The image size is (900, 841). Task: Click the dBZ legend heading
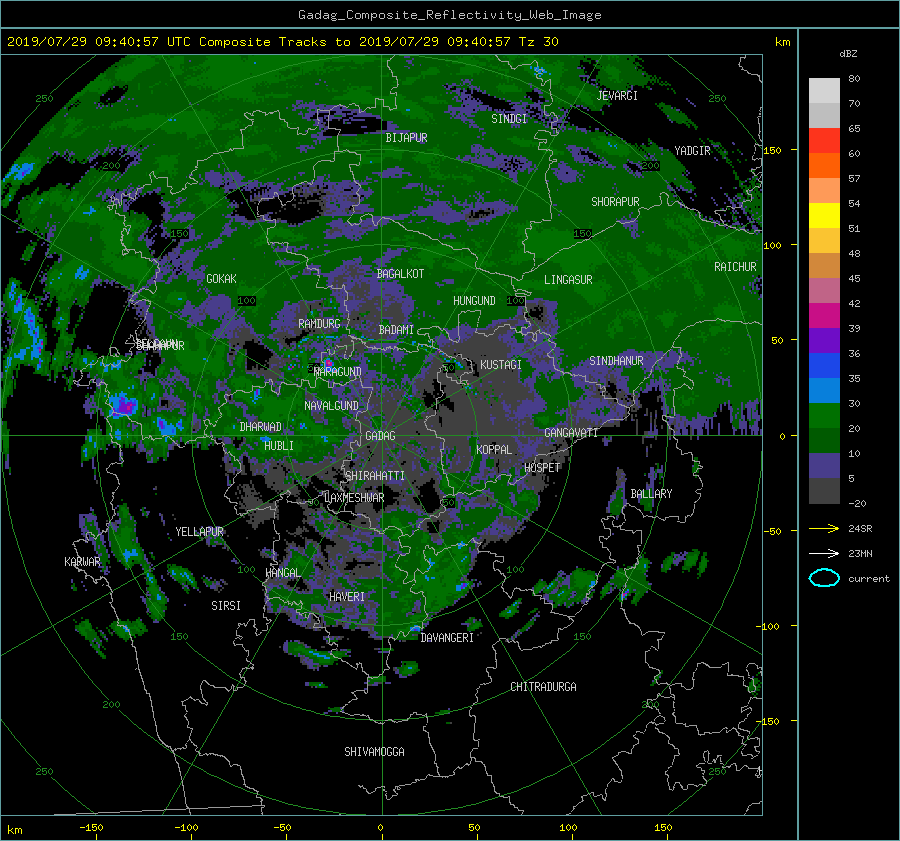pos(848,54)
